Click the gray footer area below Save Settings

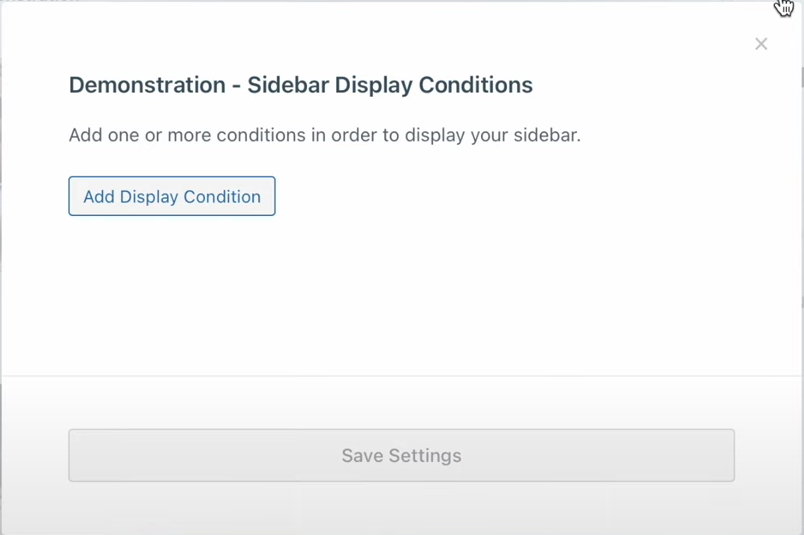coord(402,508)
